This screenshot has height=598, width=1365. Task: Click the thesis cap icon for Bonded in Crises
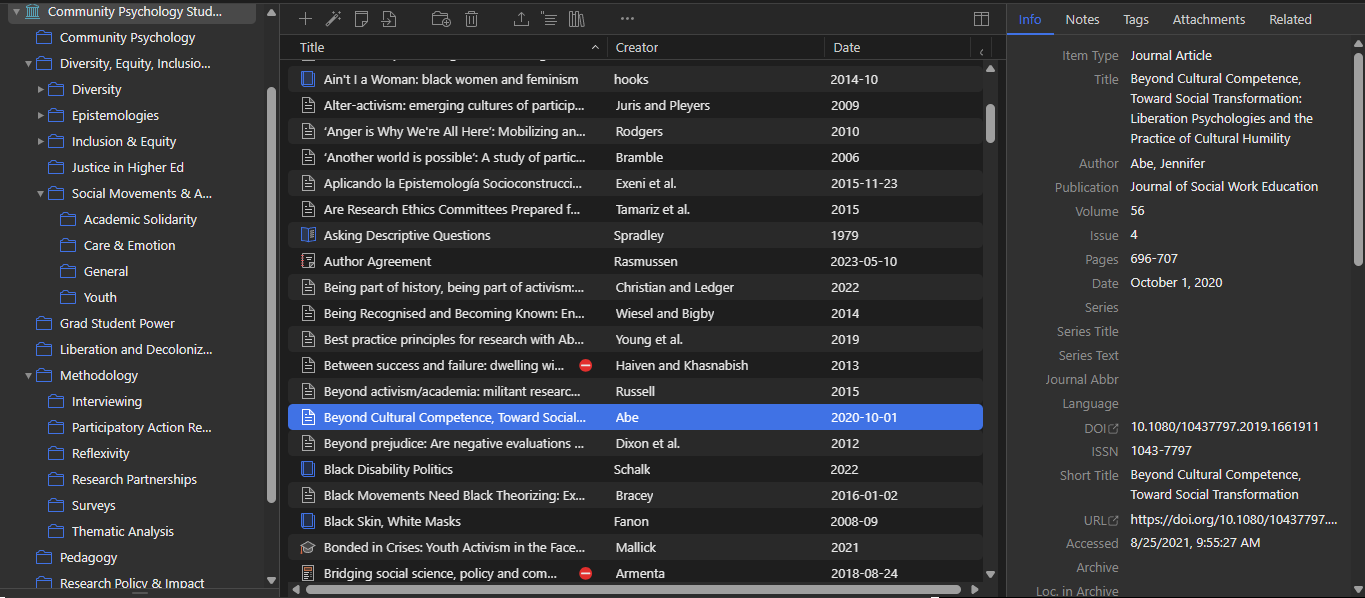coord(308,547)
